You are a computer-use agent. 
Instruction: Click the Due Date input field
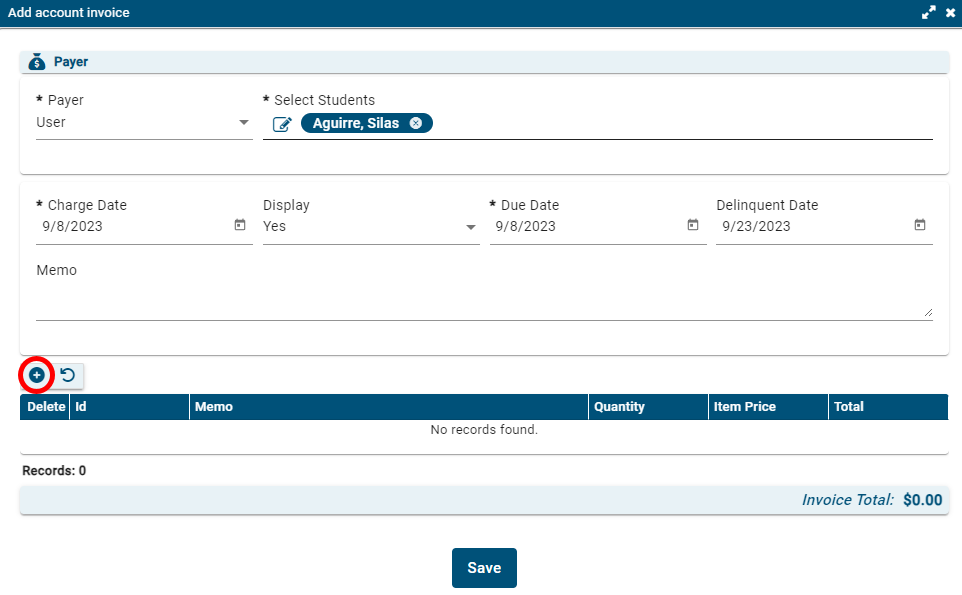(585, 227)
